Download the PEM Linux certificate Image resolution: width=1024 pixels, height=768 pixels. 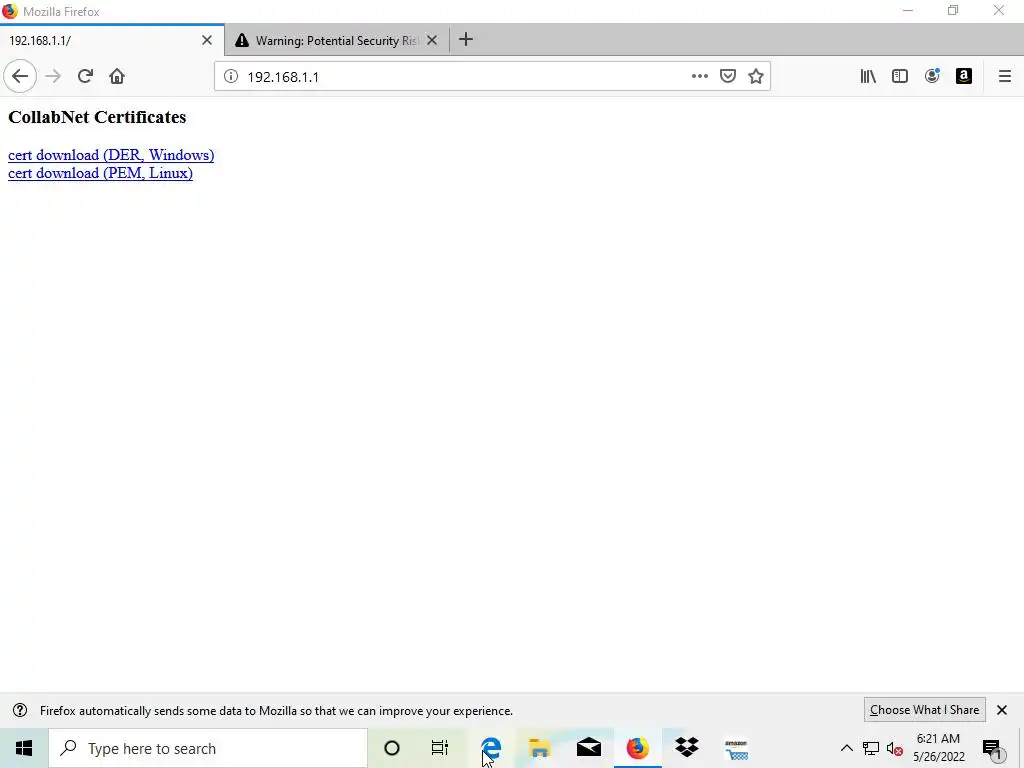click(x=101, y=173)
